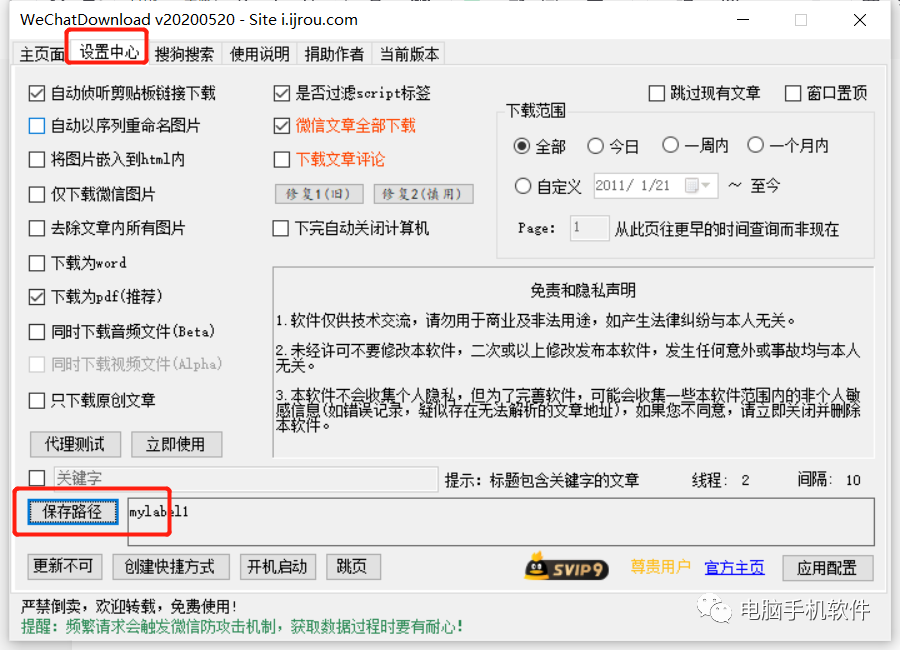Select the 全部 download range radio
This screenshot has height=650, width=900.
point(522,146)
